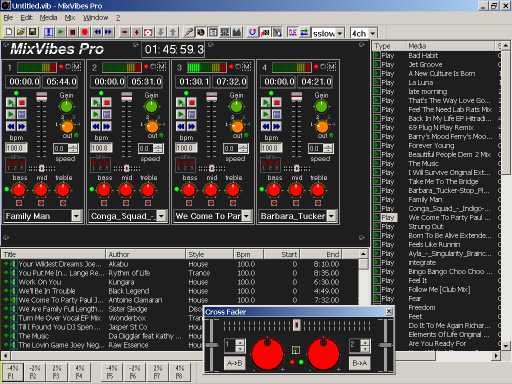Fast-forward deck 2
The height and width of the screenshot is (384, 512).
tap(107, 126)
